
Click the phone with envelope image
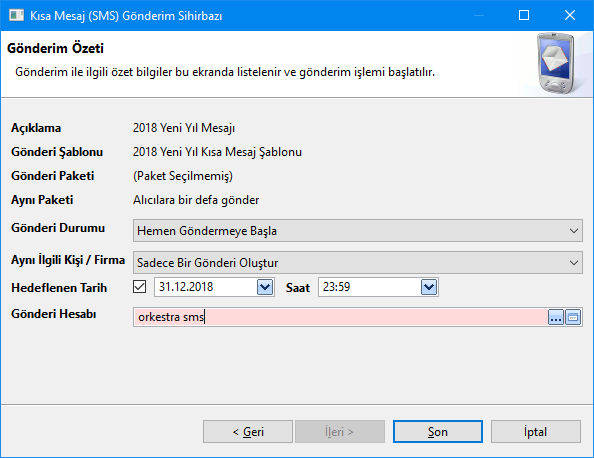tap(556, 63)
